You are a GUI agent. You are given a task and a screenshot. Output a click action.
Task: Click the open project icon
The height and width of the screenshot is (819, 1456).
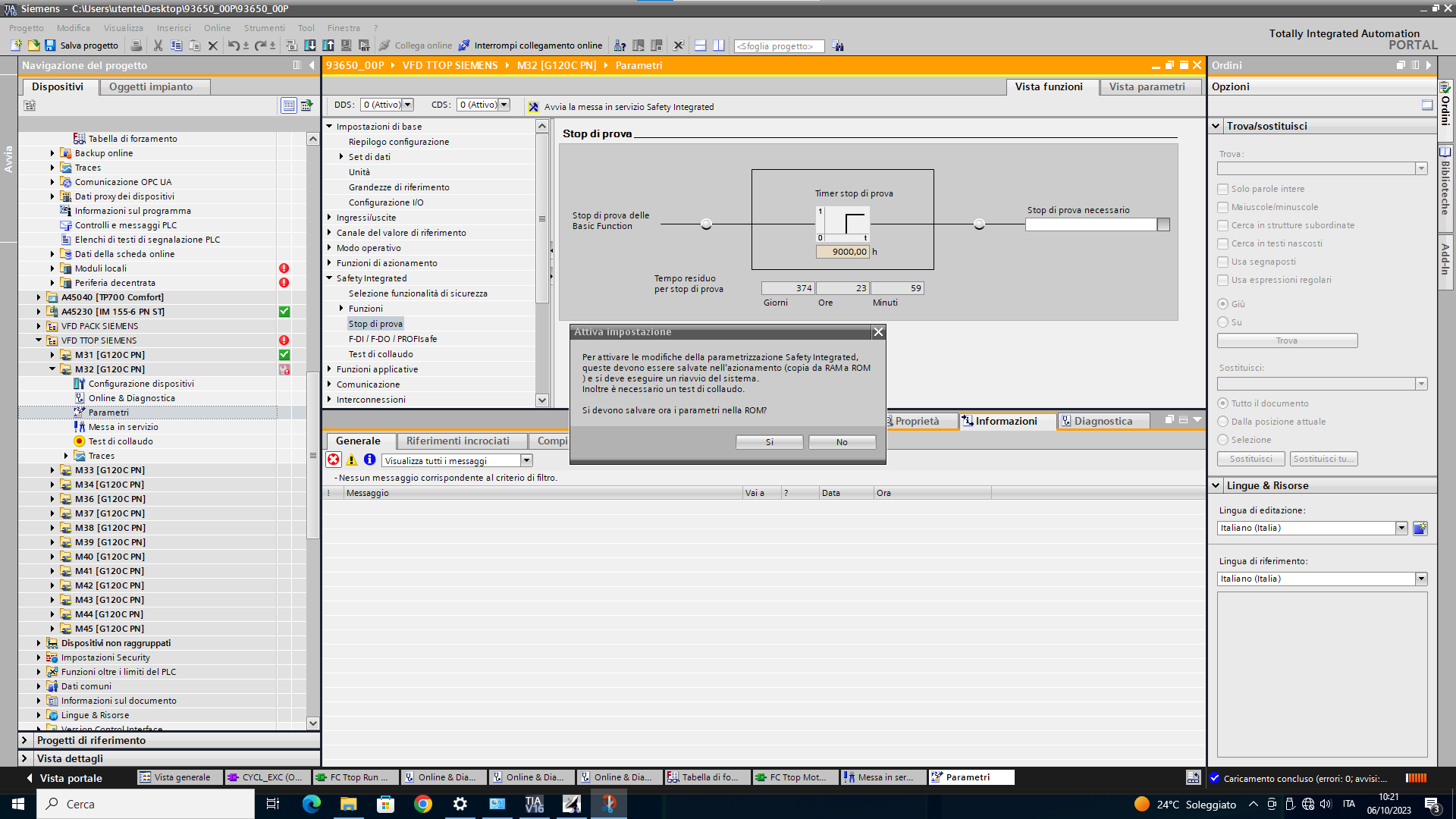[33, 45]
